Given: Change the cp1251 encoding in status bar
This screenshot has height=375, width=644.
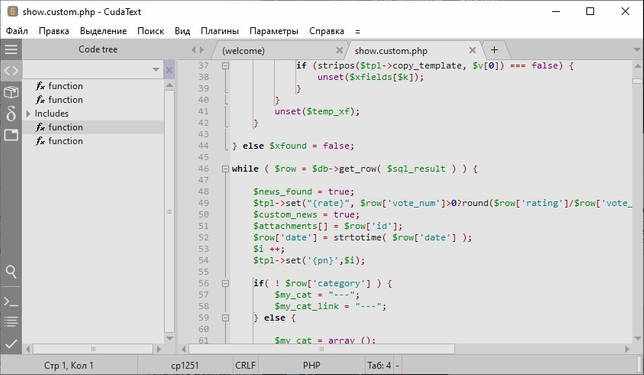Looking at the screenshot, I should coord(185,365).
